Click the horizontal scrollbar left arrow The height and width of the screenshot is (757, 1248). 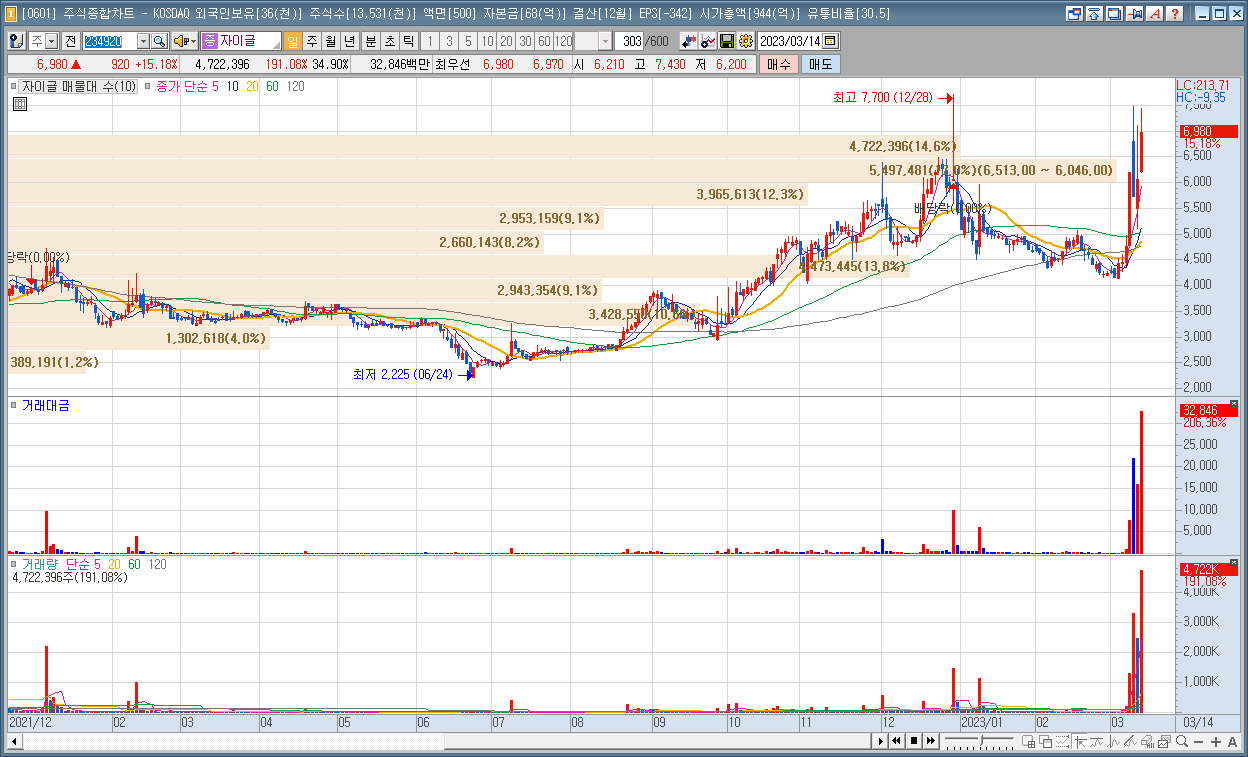(x=14, y=741)
